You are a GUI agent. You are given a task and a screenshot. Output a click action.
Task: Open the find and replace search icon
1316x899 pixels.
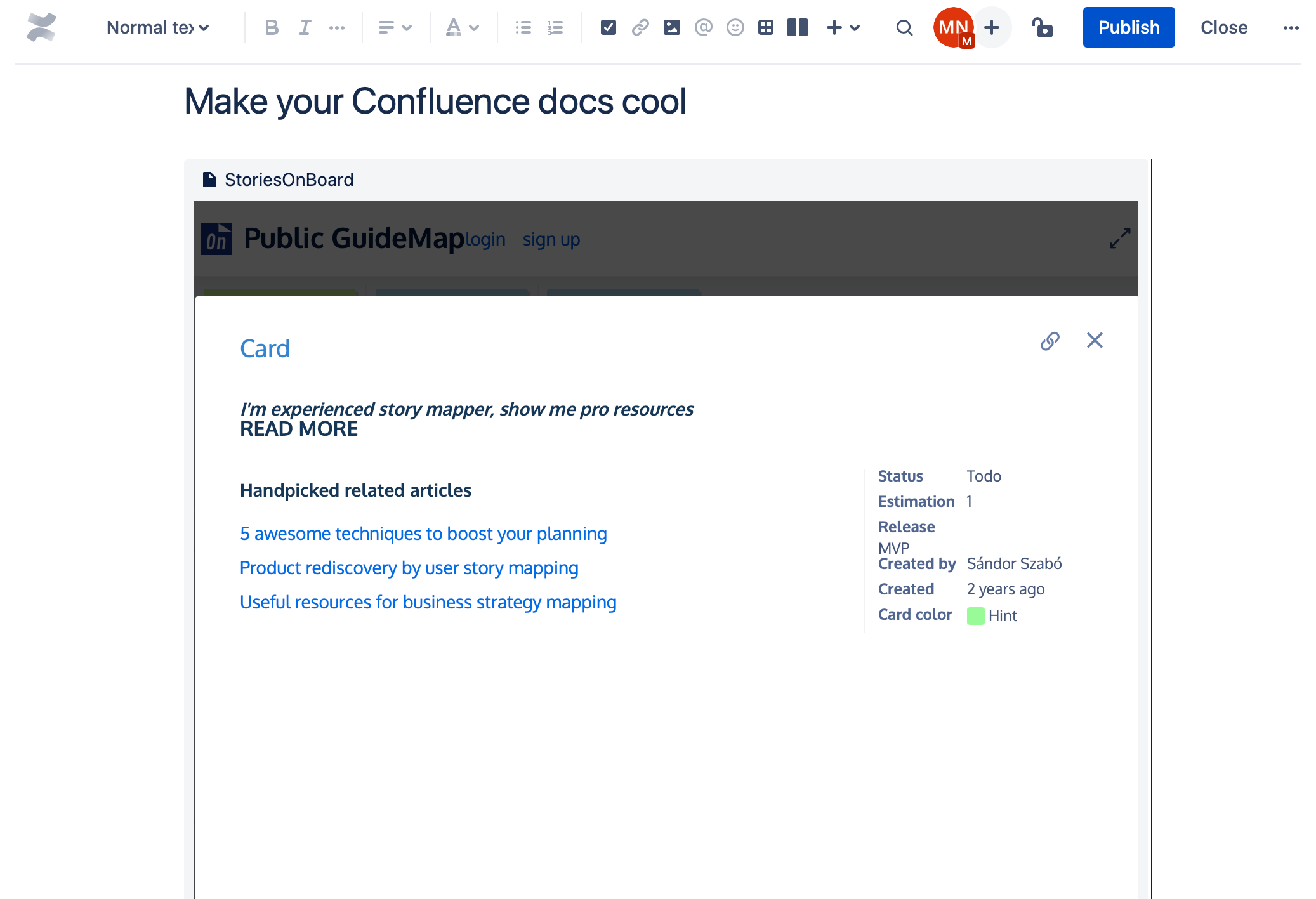click(x=904, y=27)
